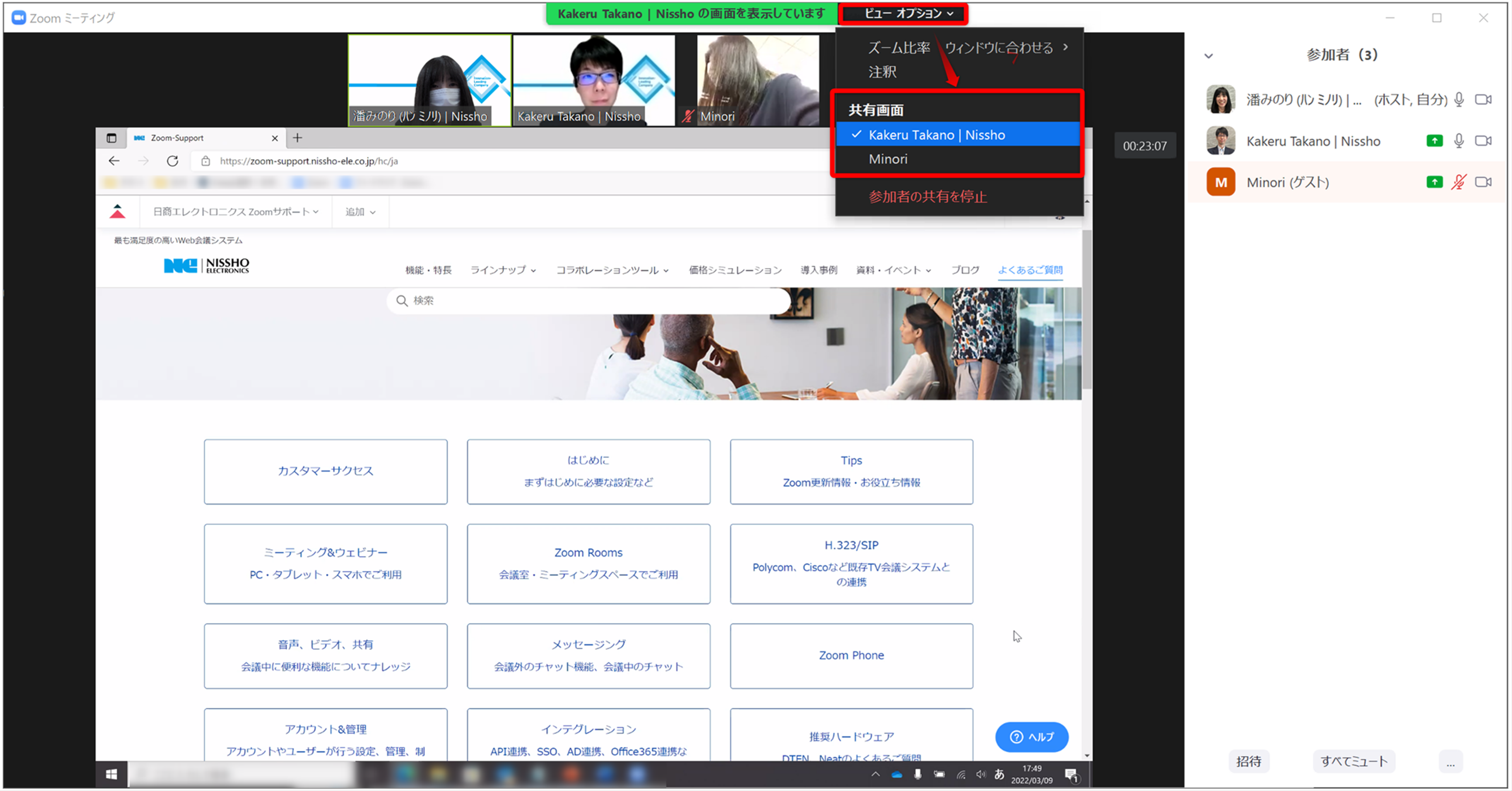Show hidden tray icons chevron
1512x791 pixels.
point(875,775)
